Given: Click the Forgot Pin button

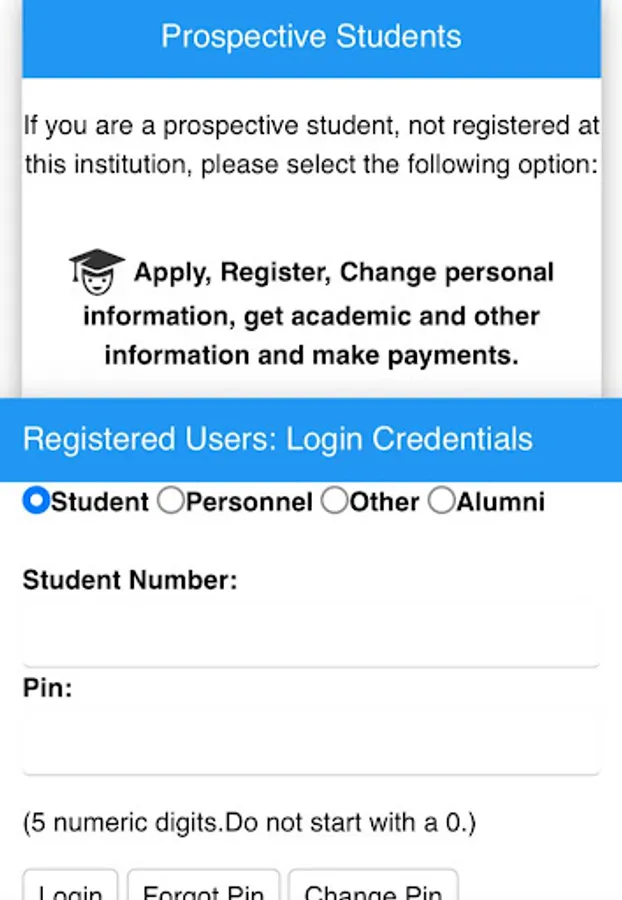Looking at the screenshot, I should [x=203, y=890].
